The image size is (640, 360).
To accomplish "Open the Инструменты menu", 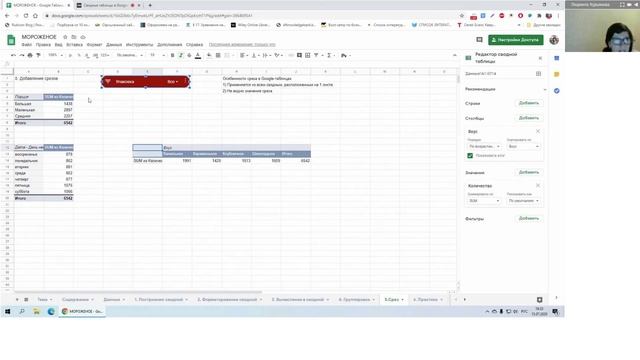I will [140, 44].
